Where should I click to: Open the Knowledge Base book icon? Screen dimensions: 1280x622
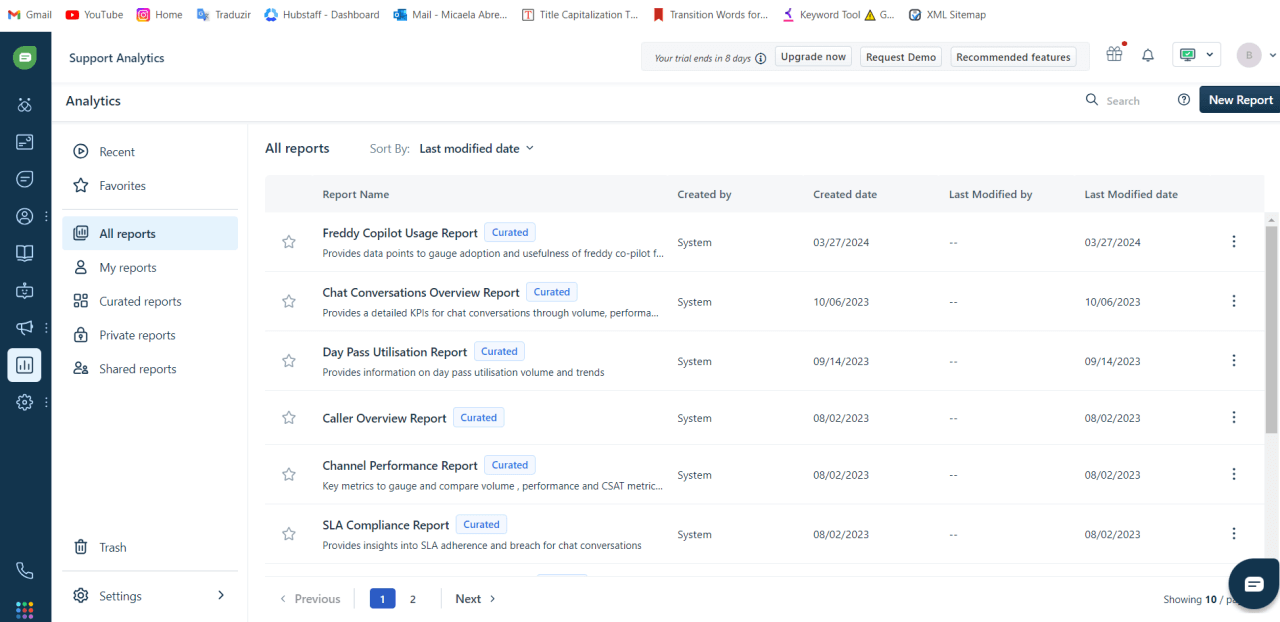(x=24, y=252)
